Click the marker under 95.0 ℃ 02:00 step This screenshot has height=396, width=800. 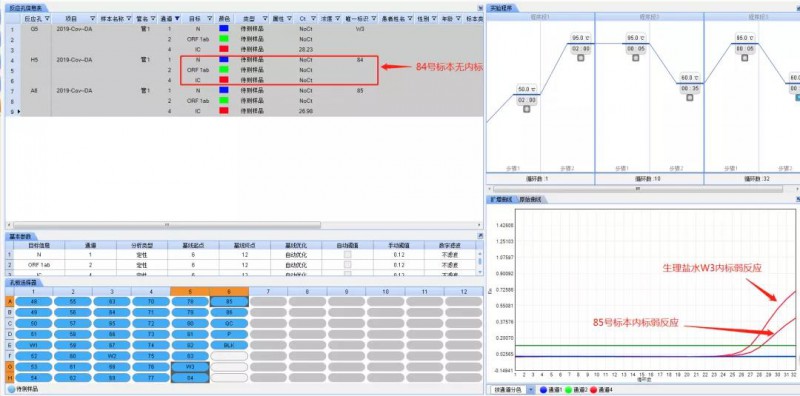(580, 58)
